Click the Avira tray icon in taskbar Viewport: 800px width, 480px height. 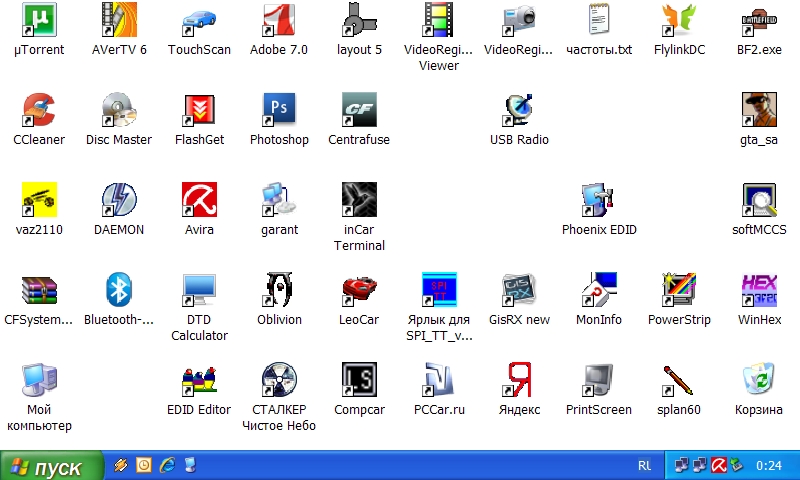[x=717, y=465]
